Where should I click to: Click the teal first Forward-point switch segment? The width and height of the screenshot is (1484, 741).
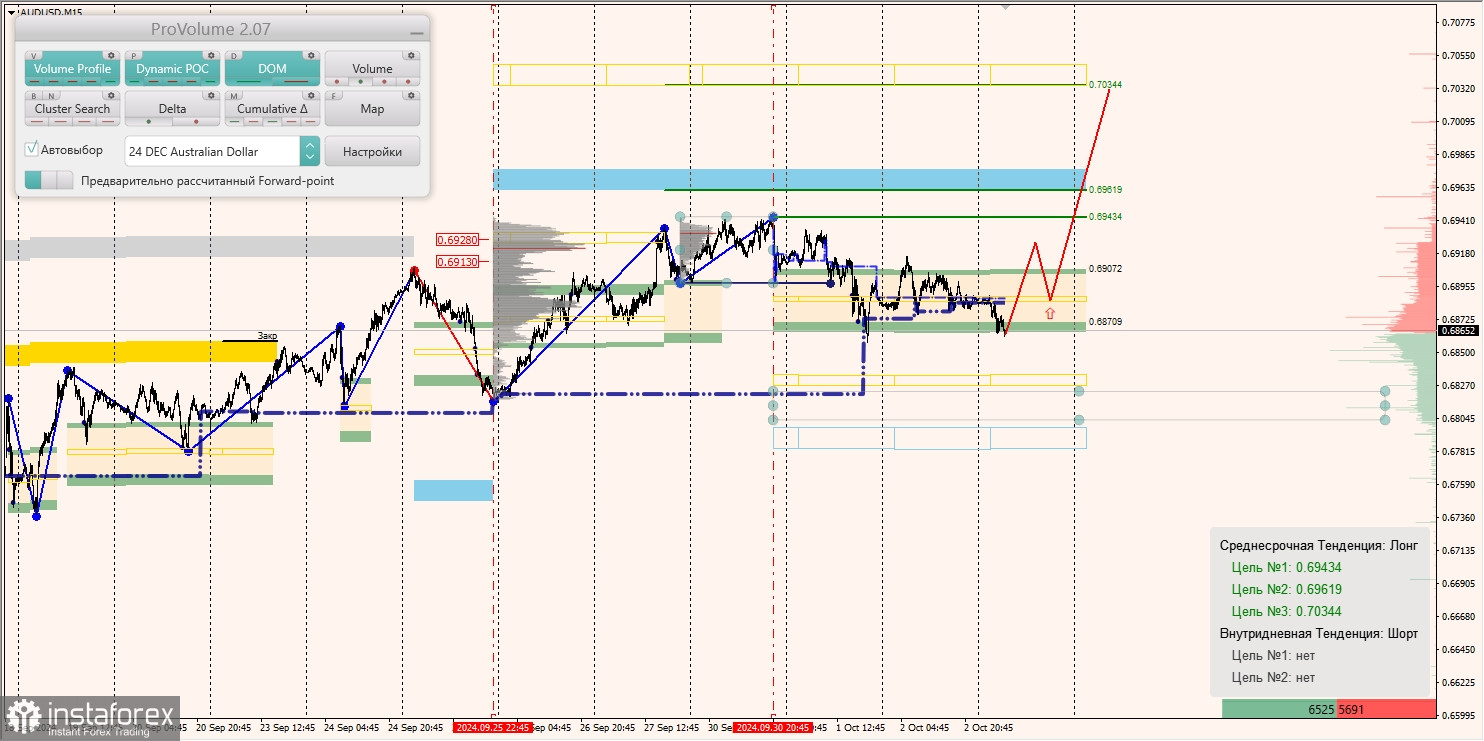coord(33,180)
